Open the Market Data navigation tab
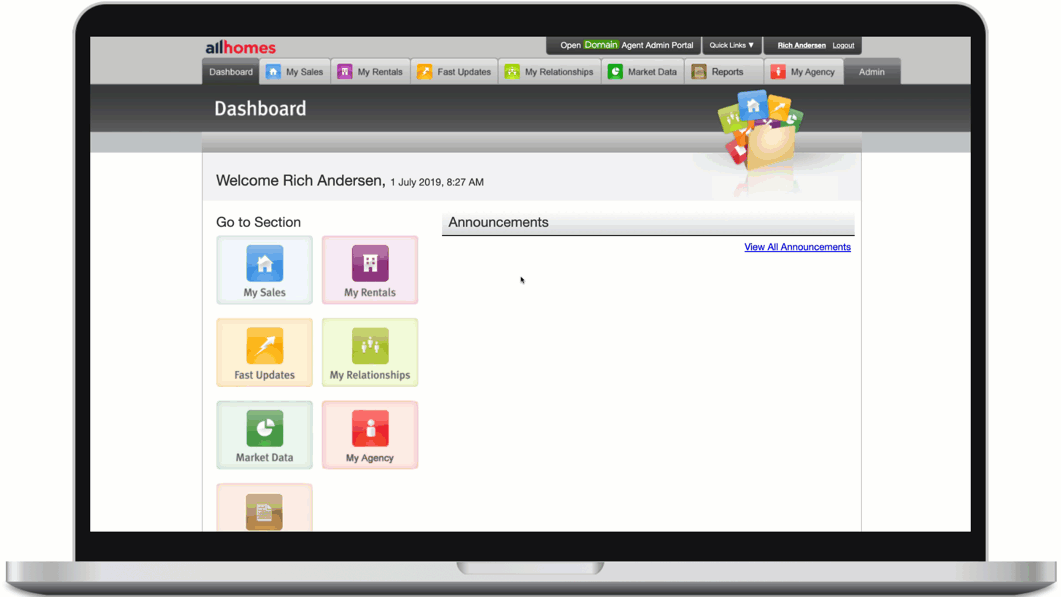 (642, 72)
